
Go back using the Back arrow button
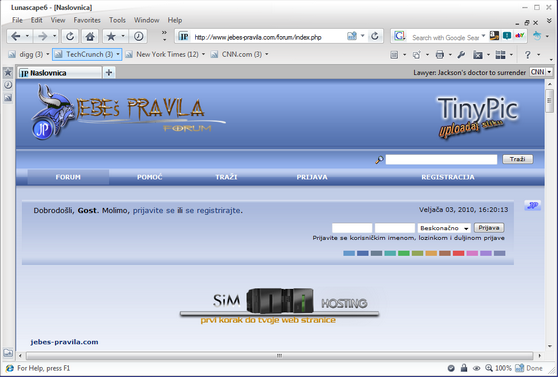[15, 36]
